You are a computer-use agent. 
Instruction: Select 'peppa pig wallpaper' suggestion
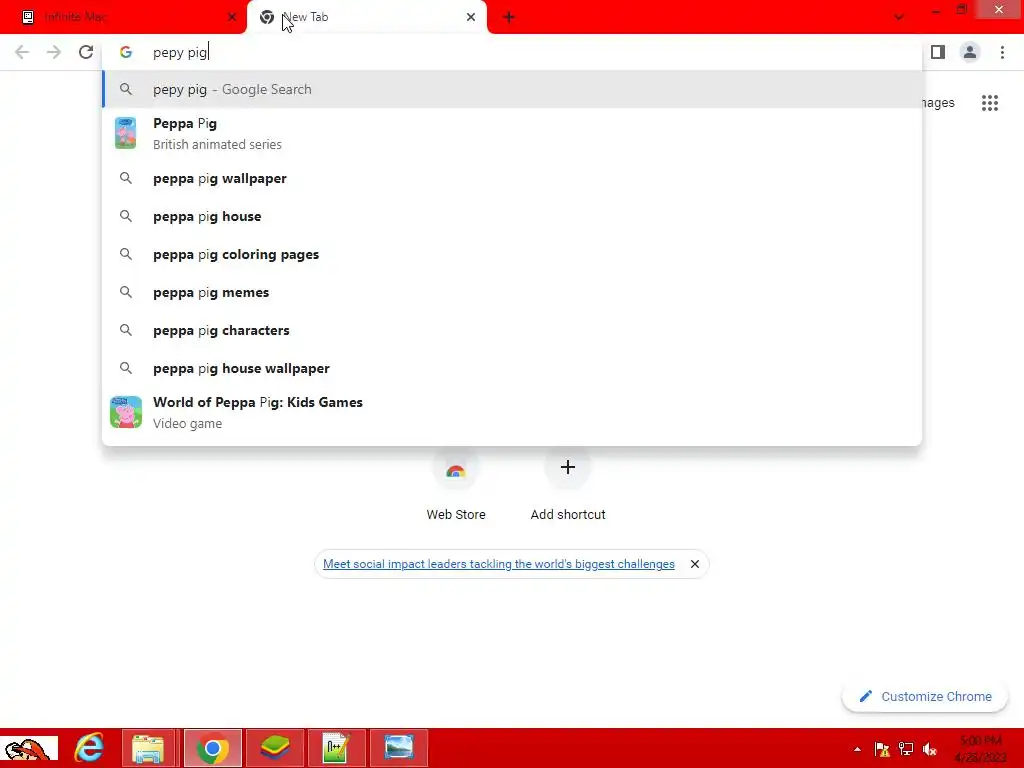click(512, 178)
